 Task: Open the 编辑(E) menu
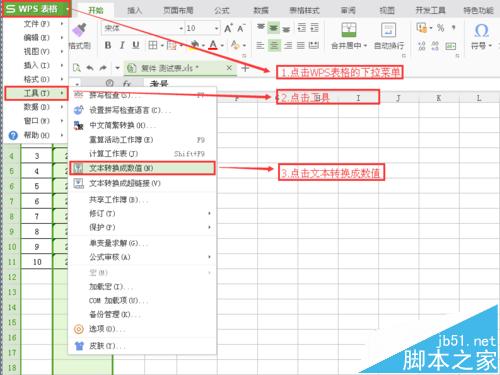tap(36, 38)
